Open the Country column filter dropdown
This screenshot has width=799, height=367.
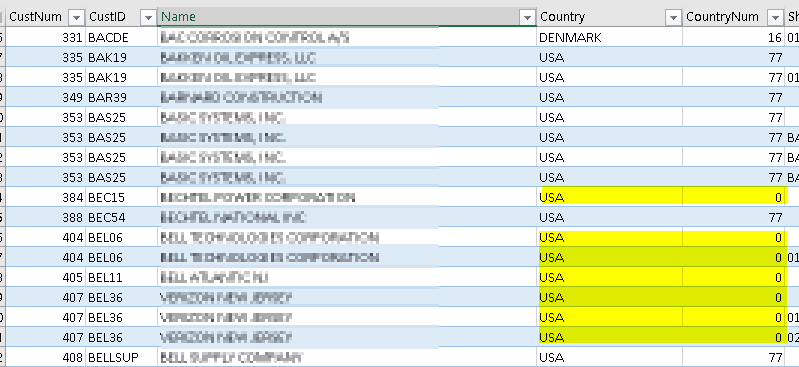(673, 18)
